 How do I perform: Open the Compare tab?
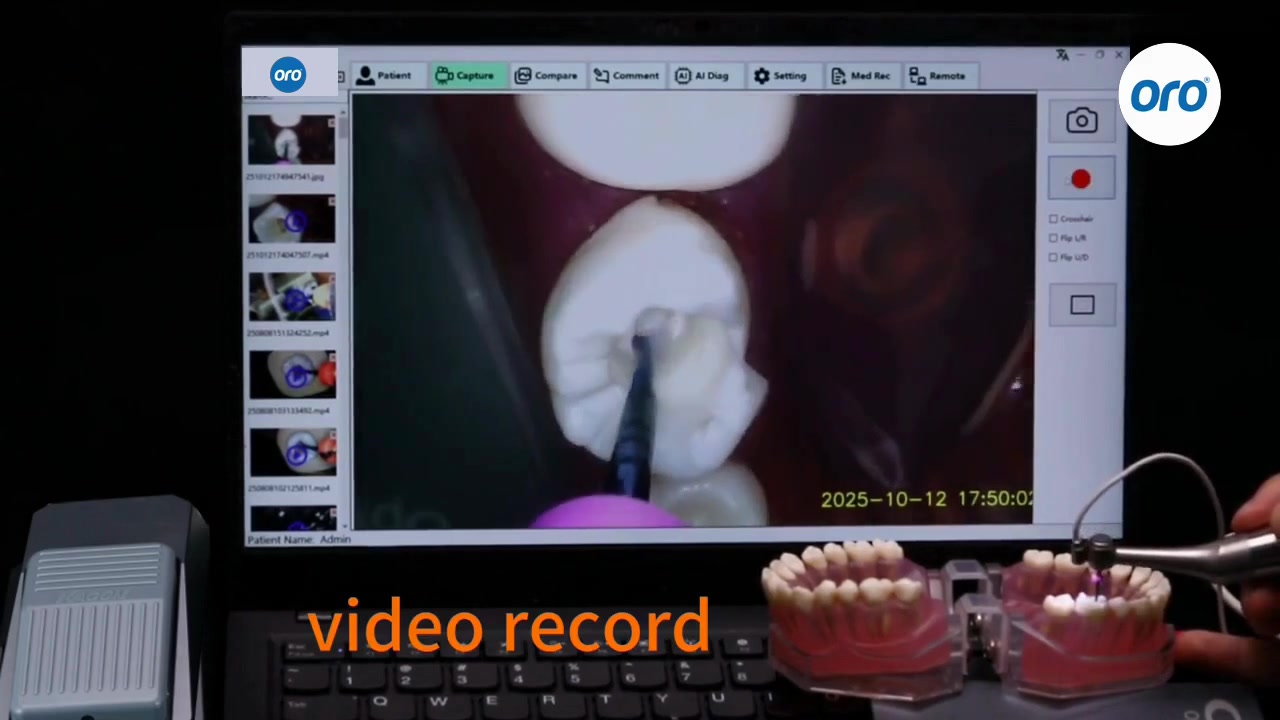coord(546,75)
